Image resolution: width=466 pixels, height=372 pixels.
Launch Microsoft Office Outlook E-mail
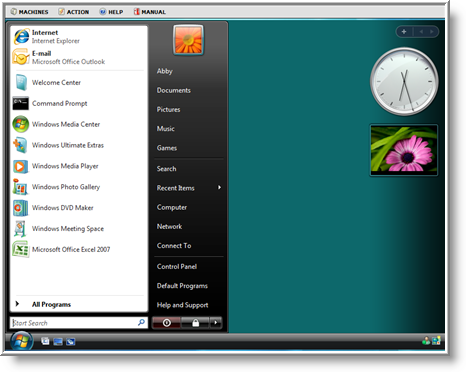(x=79, y=57)
